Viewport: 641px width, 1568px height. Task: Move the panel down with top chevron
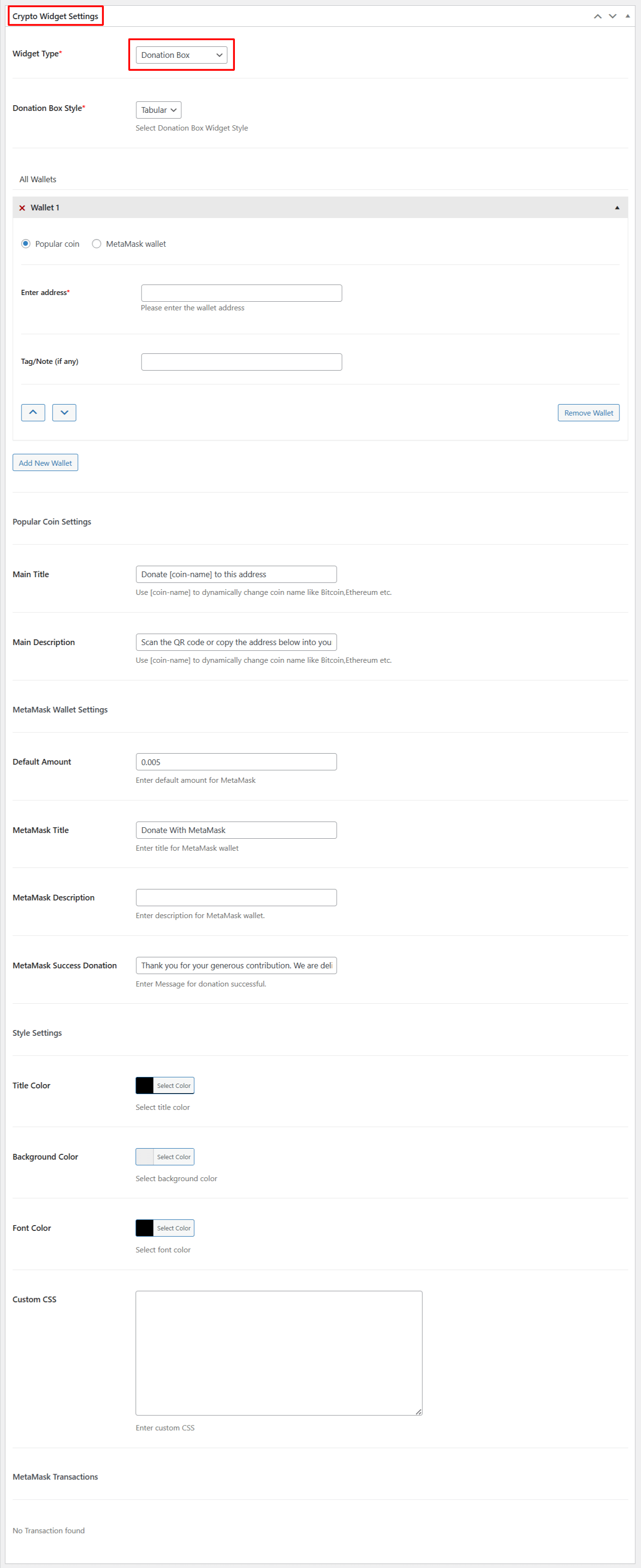pos(612,16)
